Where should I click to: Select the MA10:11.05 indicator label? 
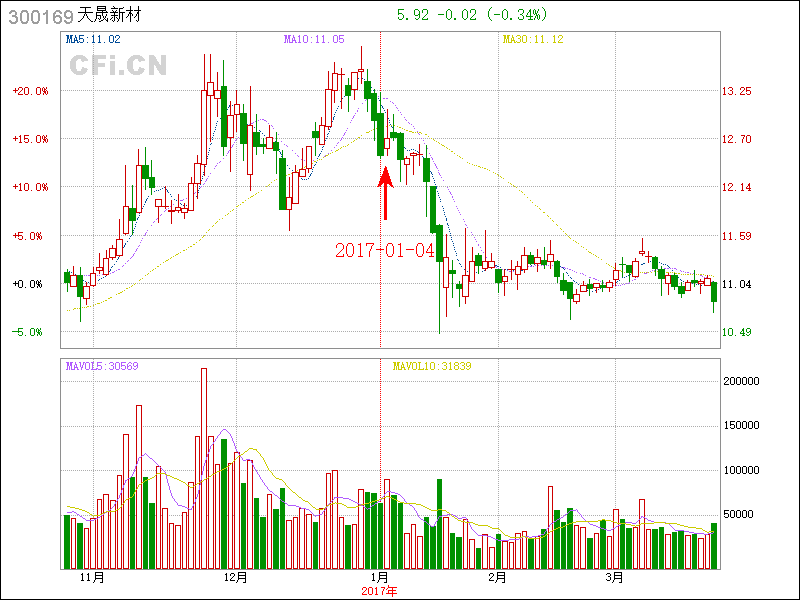314,40
